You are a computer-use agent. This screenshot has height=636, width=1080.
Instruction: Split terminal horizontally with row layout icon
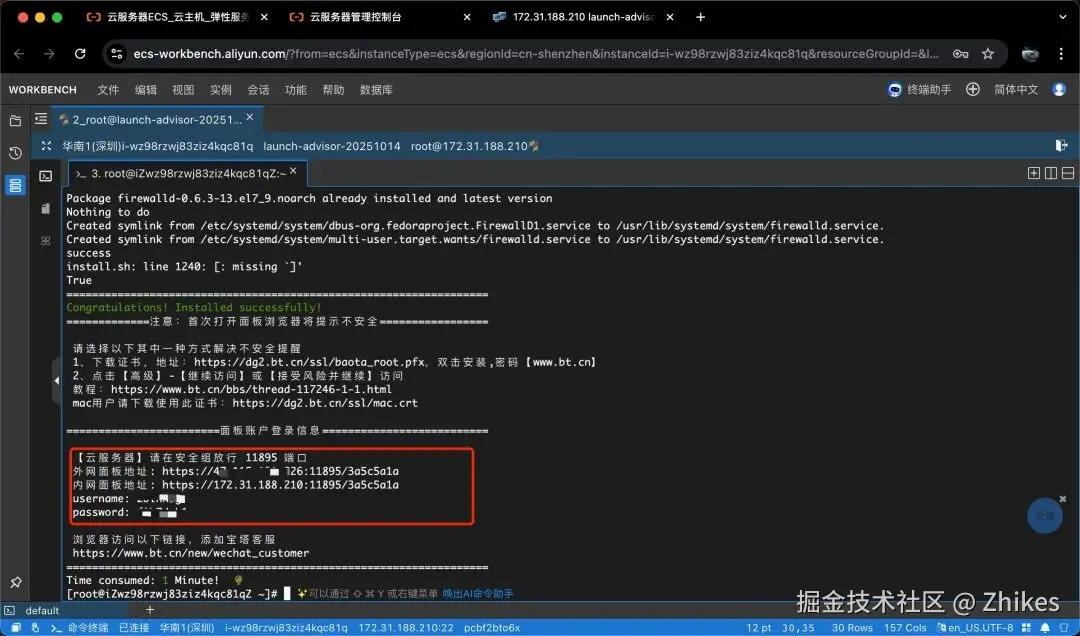[1068, 173]
